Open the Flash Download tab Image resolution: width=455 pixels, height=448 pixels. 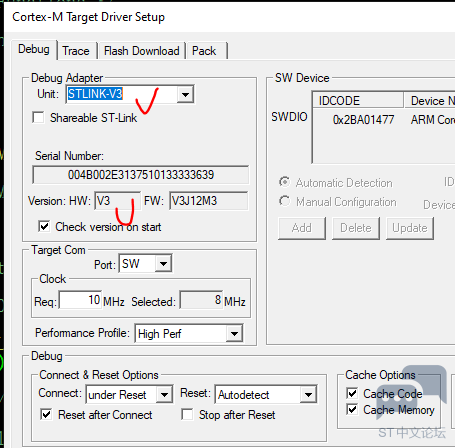point(142,51)
